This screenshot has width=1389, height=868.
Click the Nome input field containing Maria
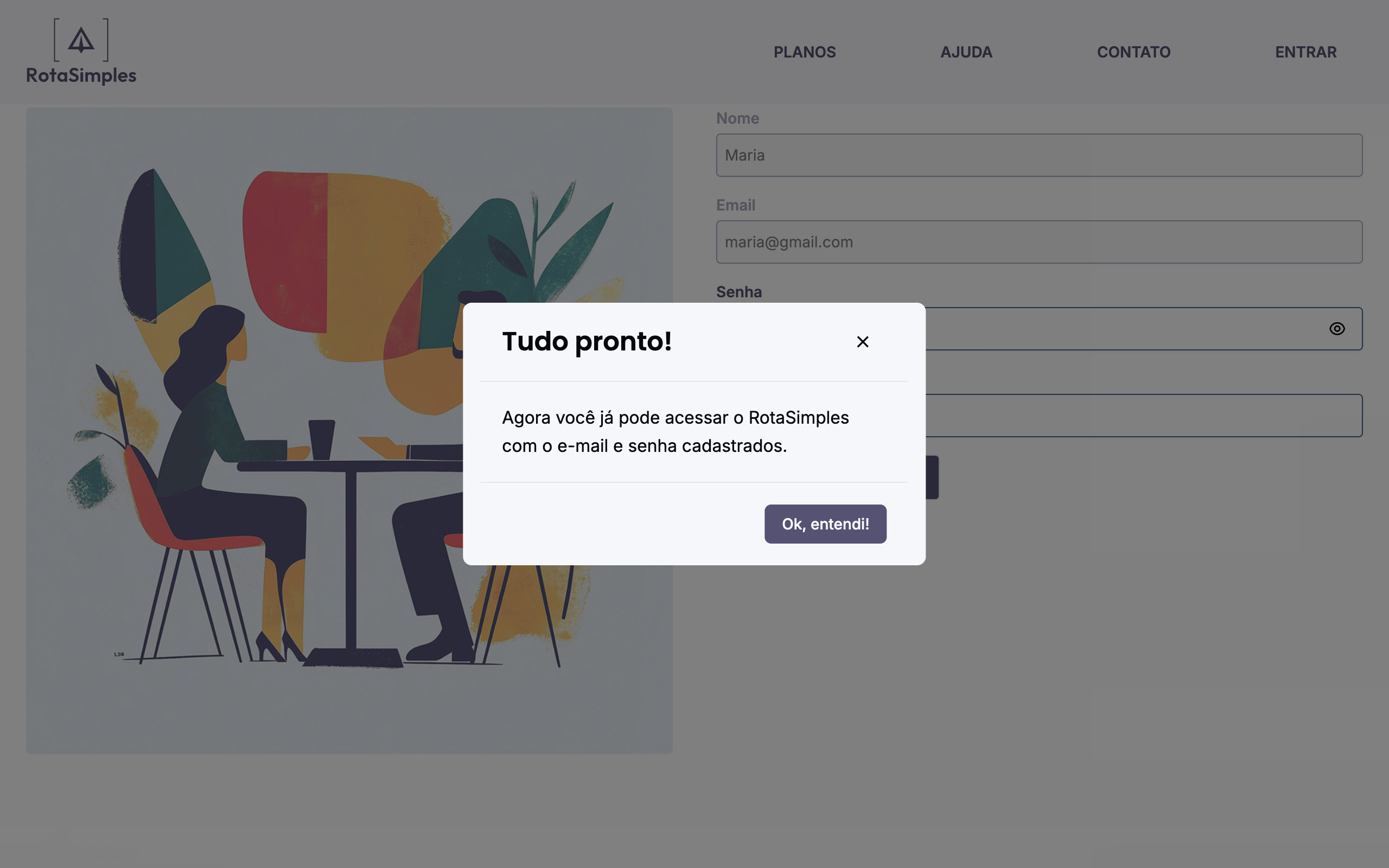(x=1039, y=155)
